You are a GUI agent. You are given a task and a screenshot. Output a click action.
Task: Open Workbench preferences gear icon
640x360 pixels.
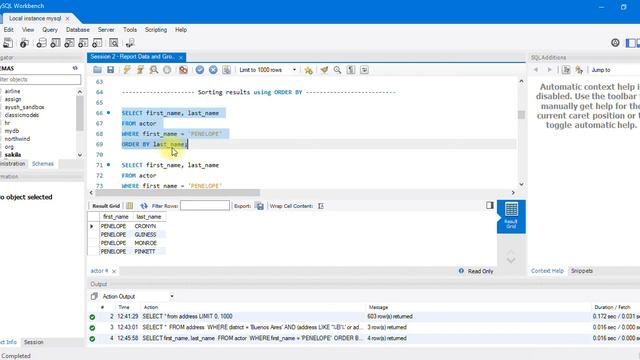[615, 42]
